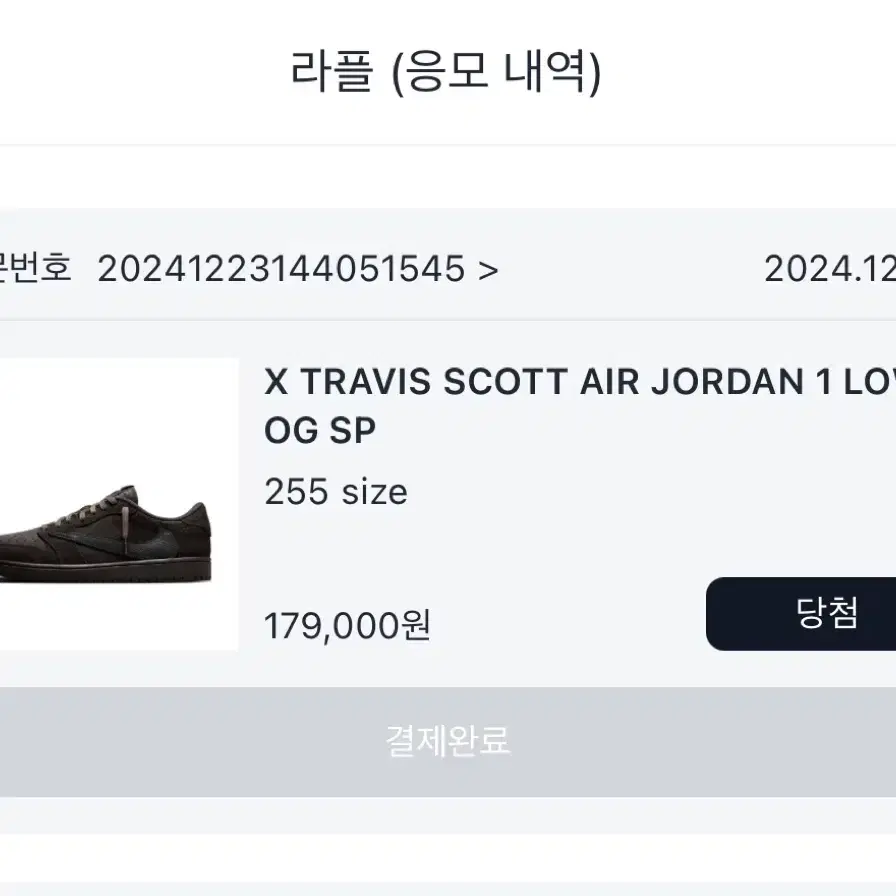The width and height of the screenshot is (896, 896).
Task: Click the 255 size text
Action: pyautogui.click(x=336, y=491)
